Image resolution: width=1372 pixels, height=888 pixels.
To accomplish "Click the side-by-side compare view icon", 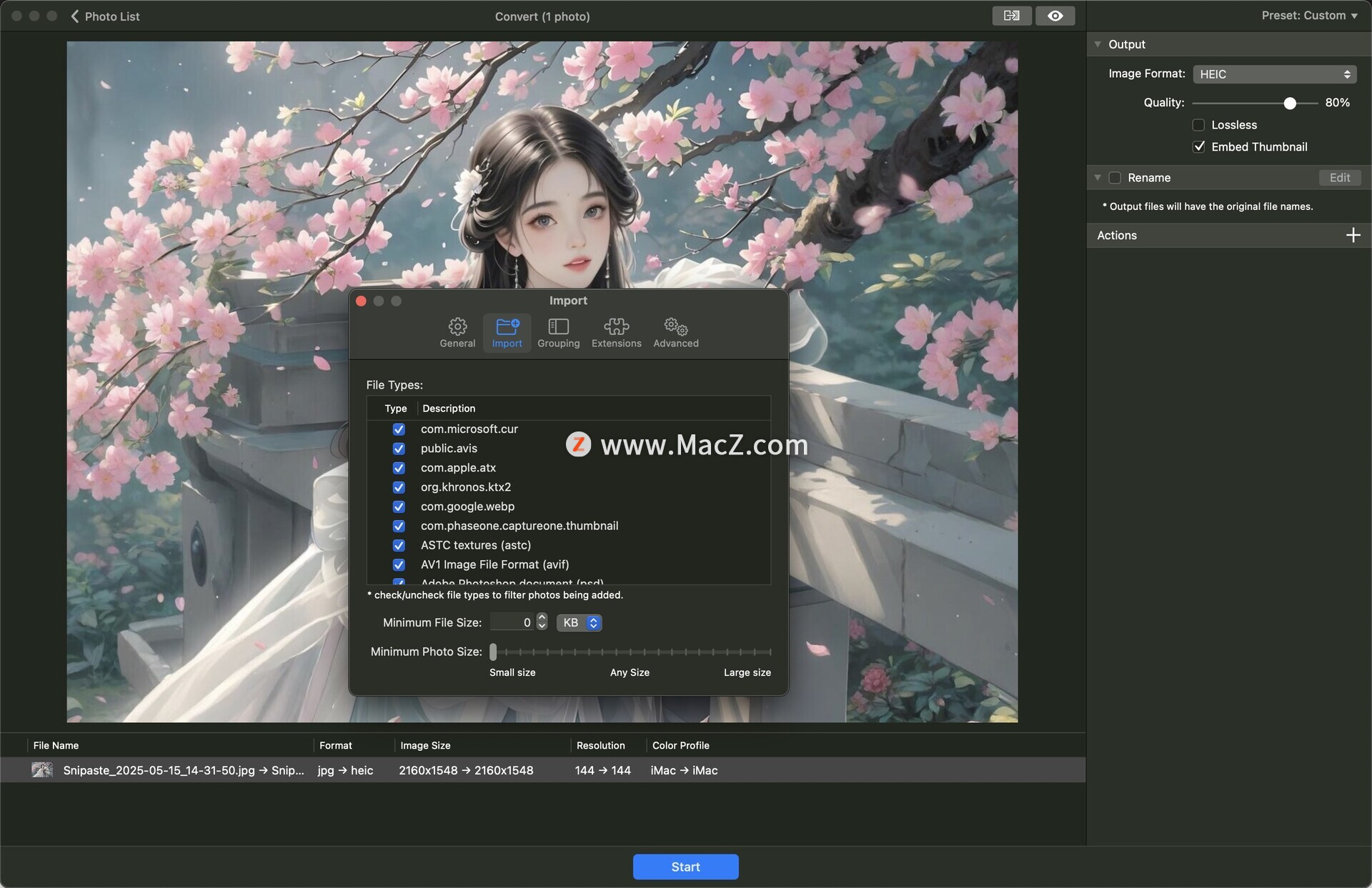I will (x=1011, y=16).
